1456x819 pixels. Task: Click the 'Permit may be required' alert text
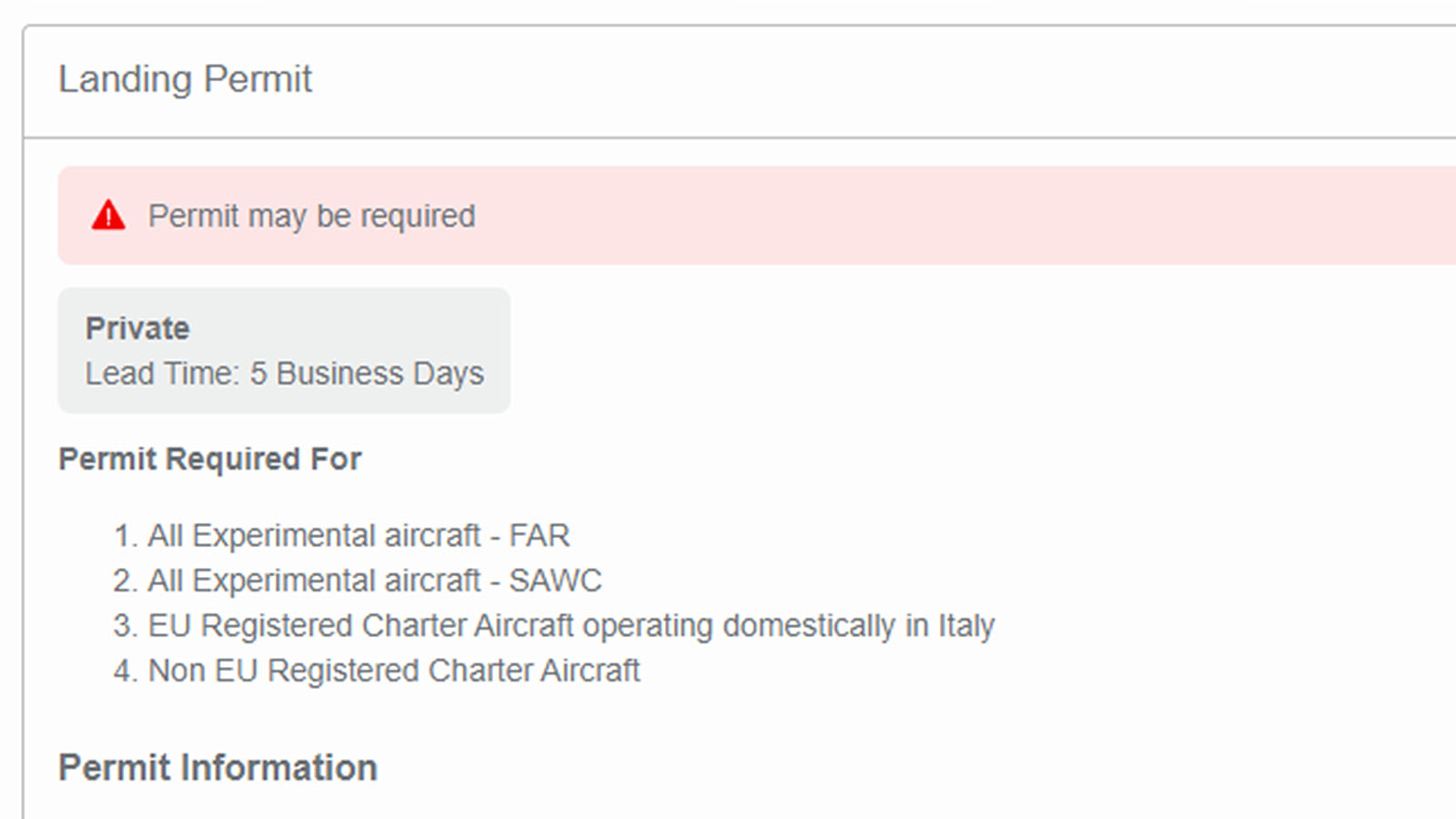[x=311, y=216]
